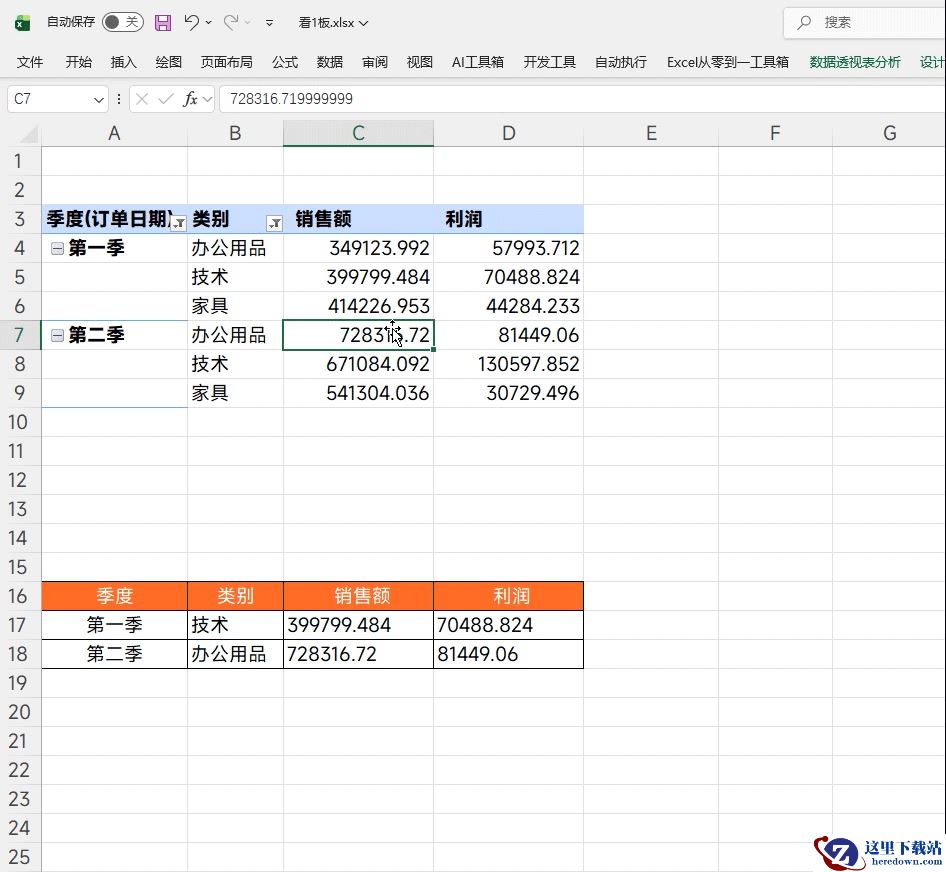
Task: Collapse the 第二季 pivot group
Action: point(57,336)
